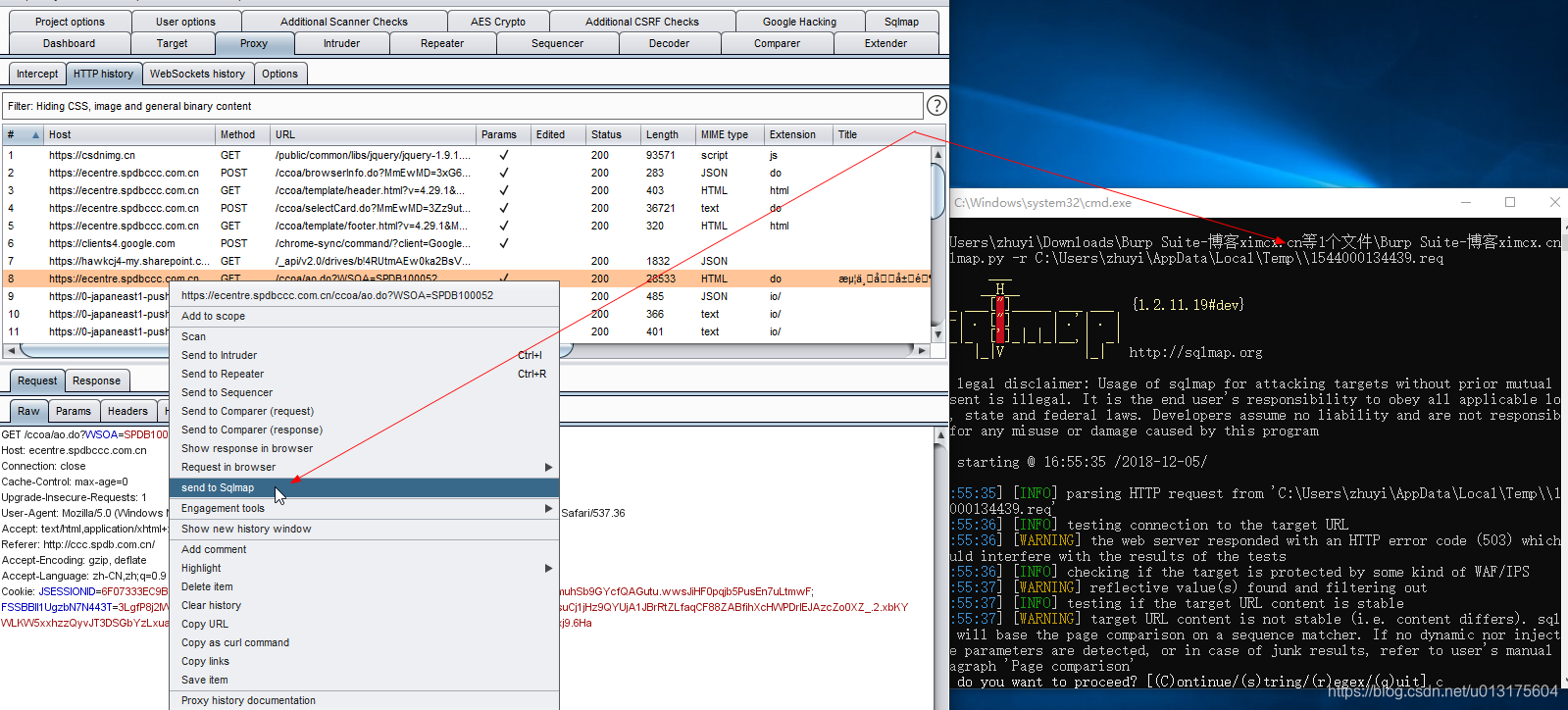Open Proxy history documentation entry
The image size is (1568, 710).
coord(364,700)
